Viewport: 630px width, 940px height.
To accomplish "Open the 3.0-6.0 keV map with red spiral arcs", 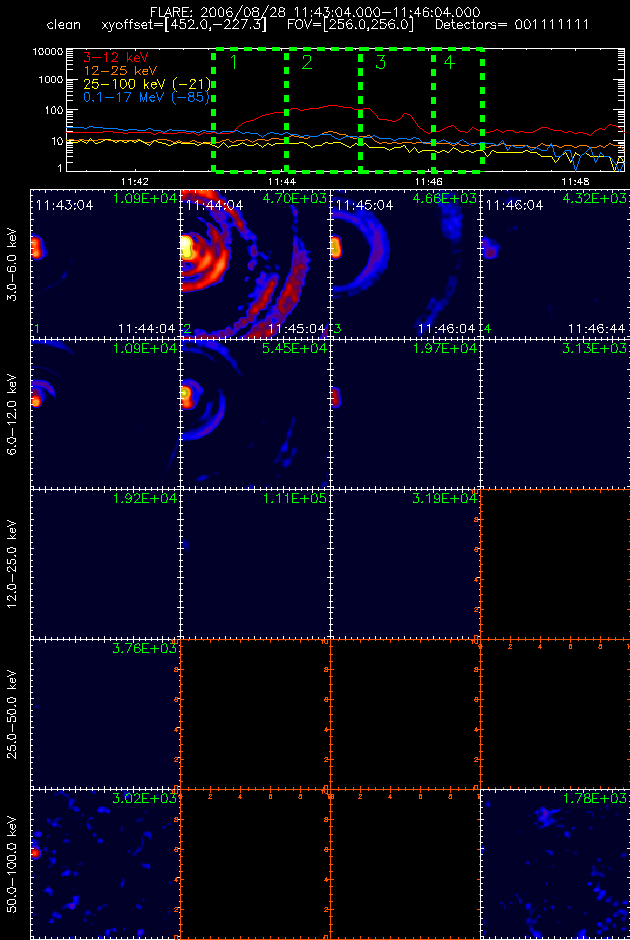I will tap(255, 263).
